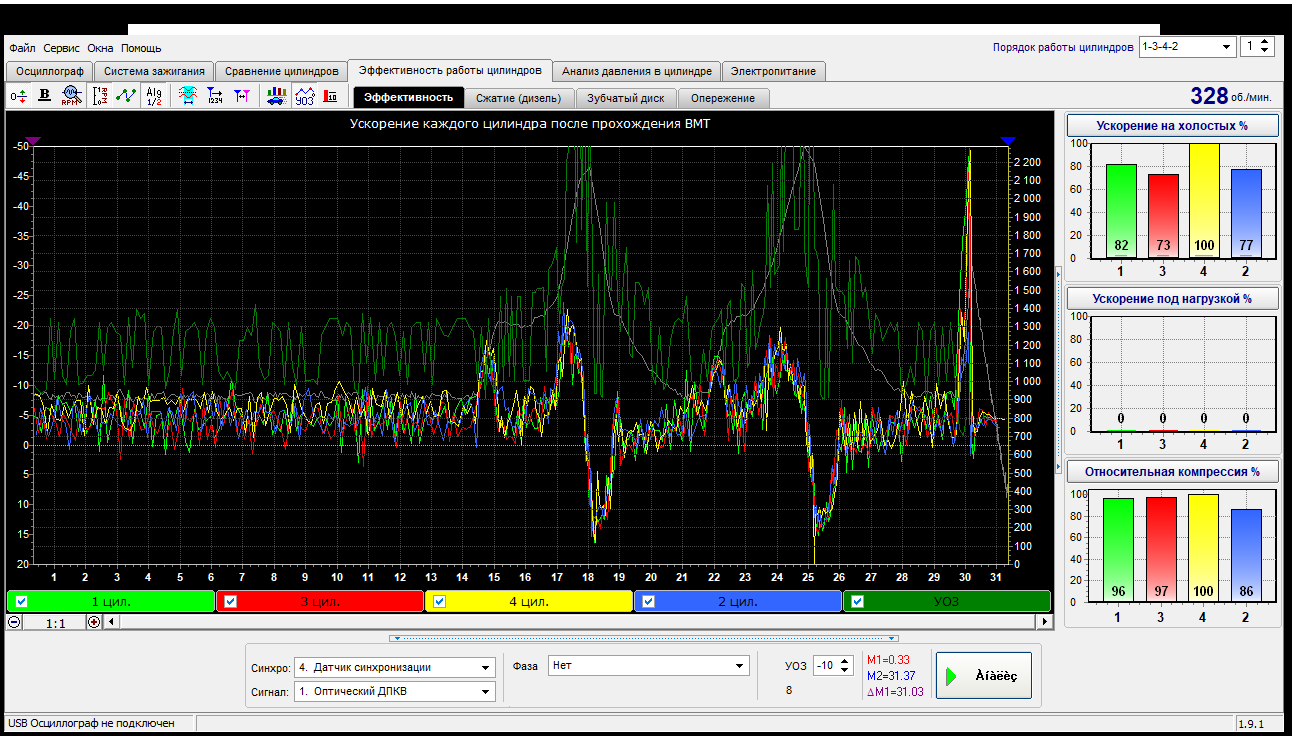1296x736 pixels.
Task: Collapse the right-side charts panel splitter
Action: 1059,370
